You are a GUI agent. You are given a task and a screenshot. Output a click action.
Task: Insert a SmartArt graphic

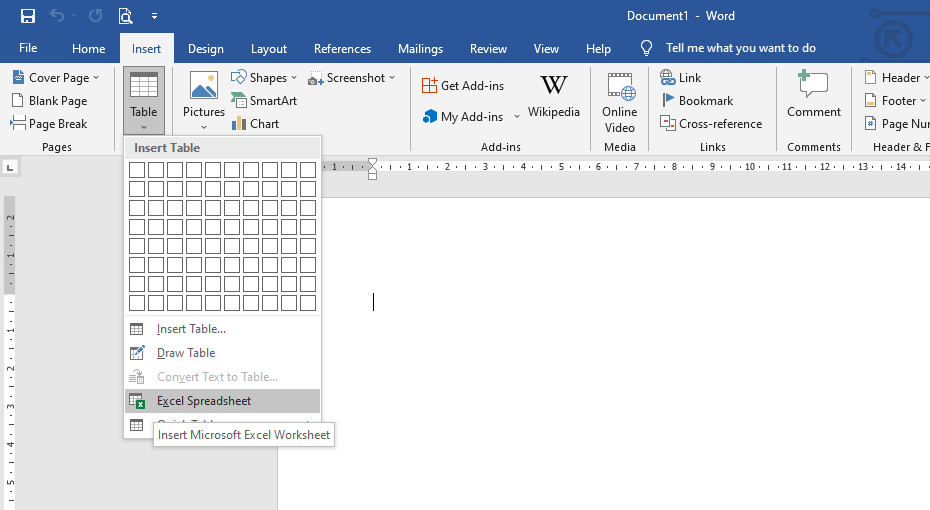tap(263, 101)
